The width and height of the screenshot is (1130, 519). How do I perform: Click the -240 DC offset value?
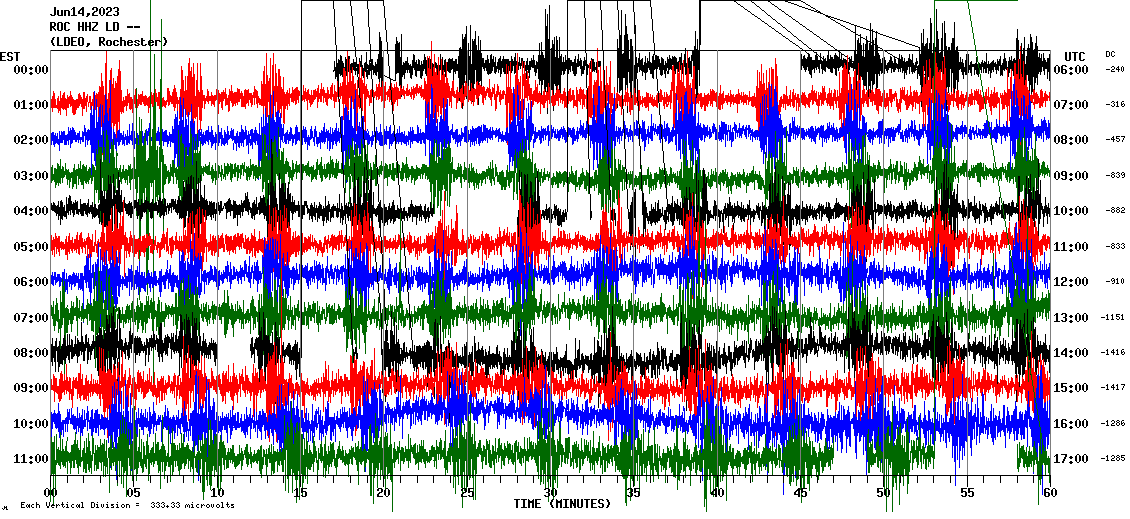1113,70
